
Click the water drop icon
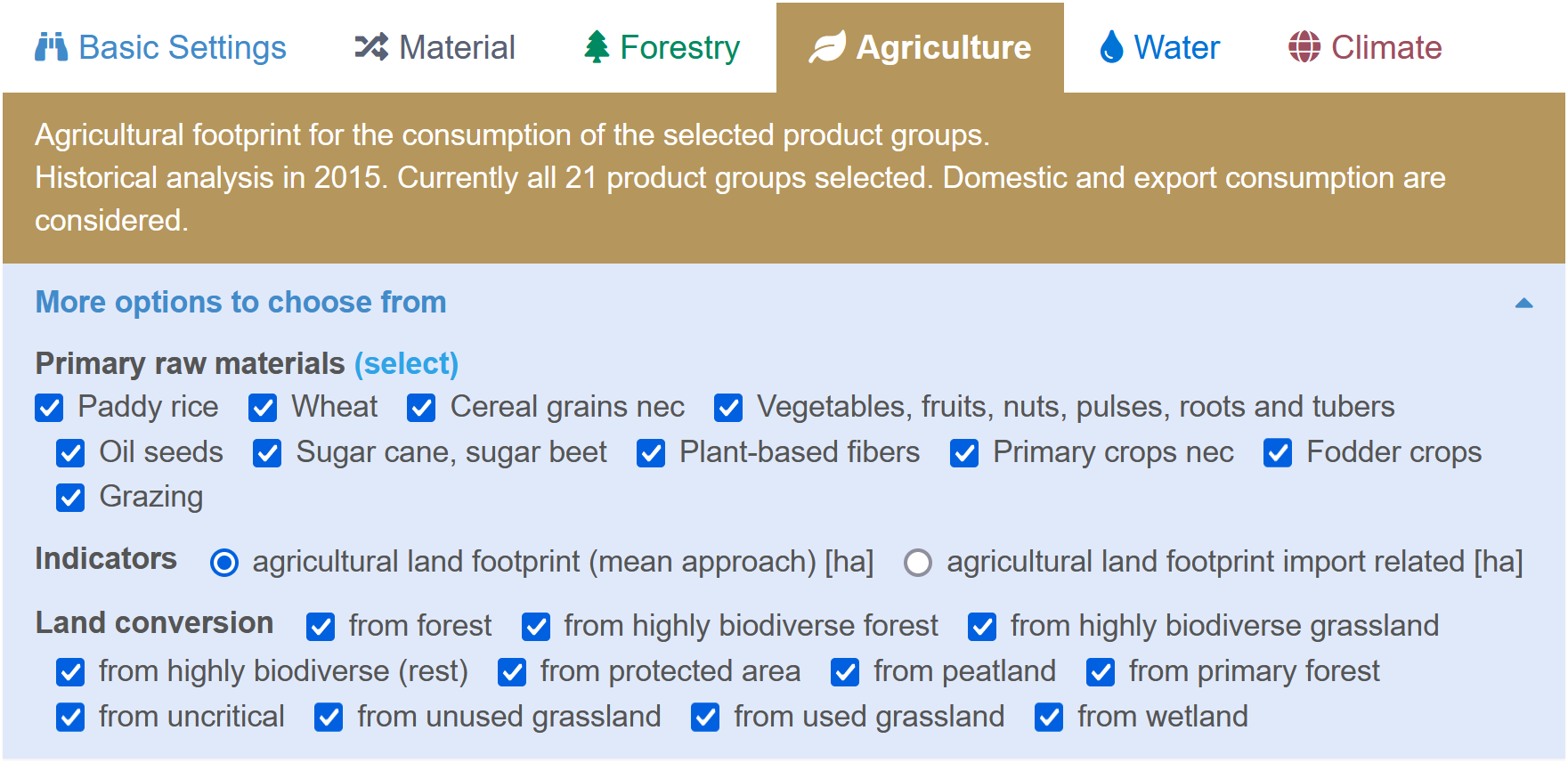coord(1111,47)
